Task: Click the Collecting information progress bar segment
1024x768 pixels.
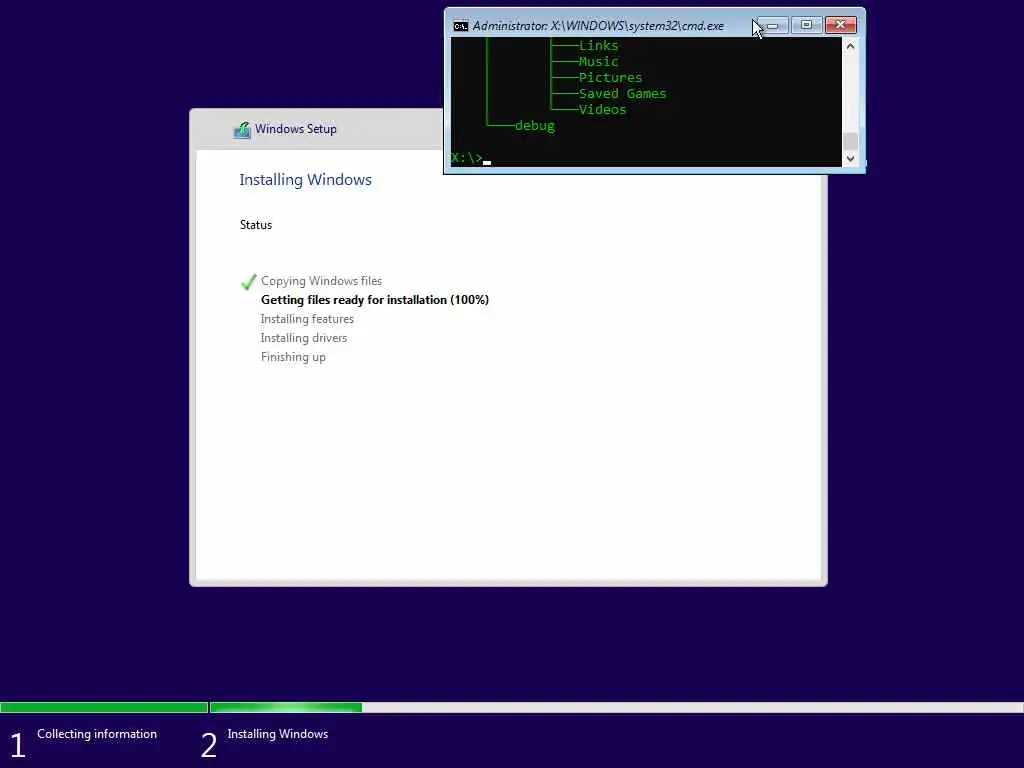Action: point(104,707)
